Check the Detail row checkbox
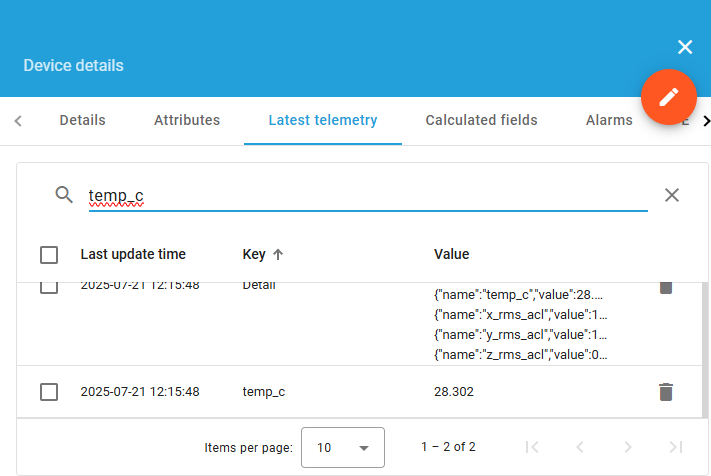 pyautogui.click(x=49, y=288)
